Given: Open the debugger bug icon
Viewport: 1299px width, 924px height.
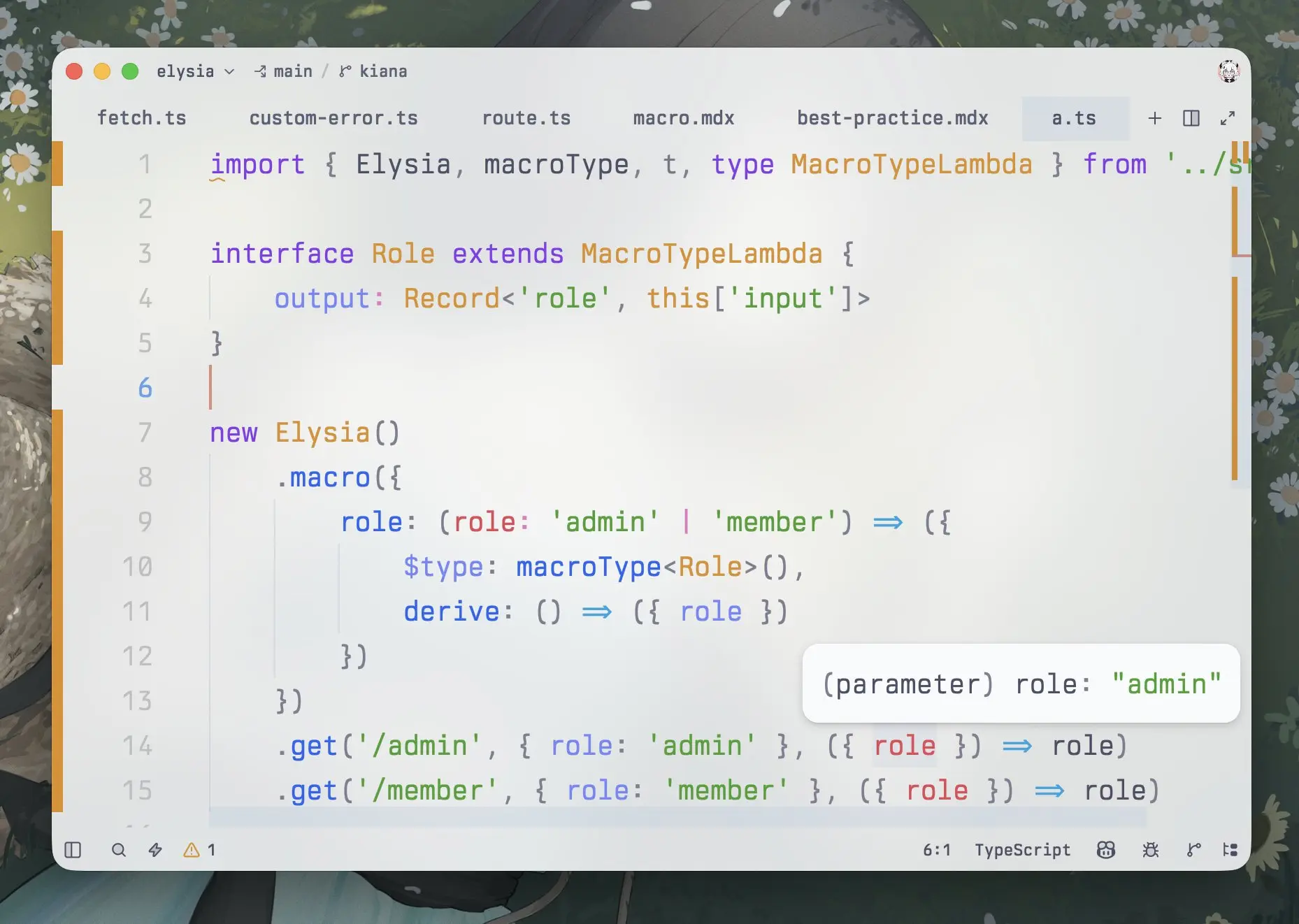Looking at the screenshot, I should [x=1151, y=850].
